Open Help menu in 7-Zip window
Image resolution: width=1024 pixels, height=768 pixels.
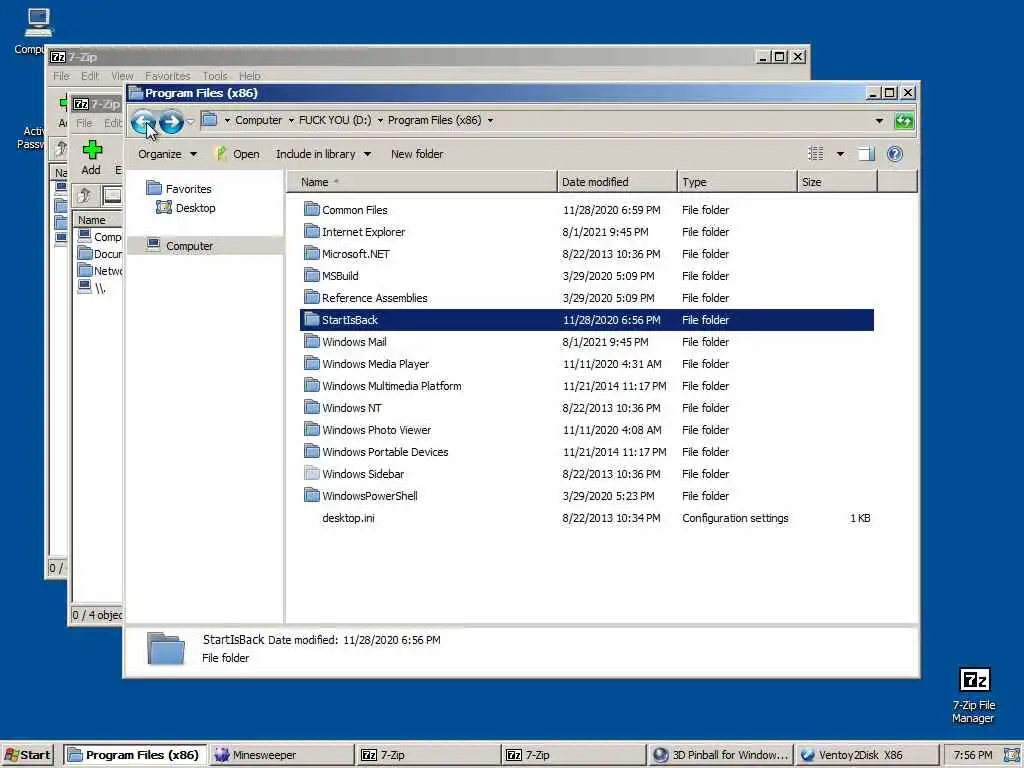[249, 76]
